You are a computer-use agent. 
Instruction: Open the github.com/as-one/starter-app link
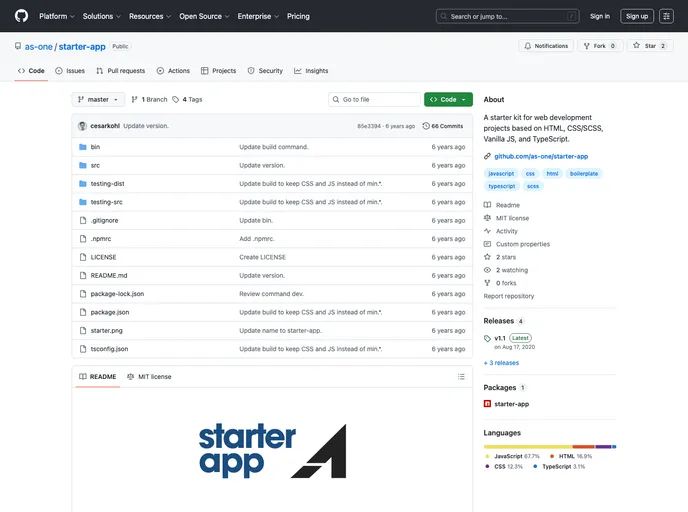click(x=541, y=156)
